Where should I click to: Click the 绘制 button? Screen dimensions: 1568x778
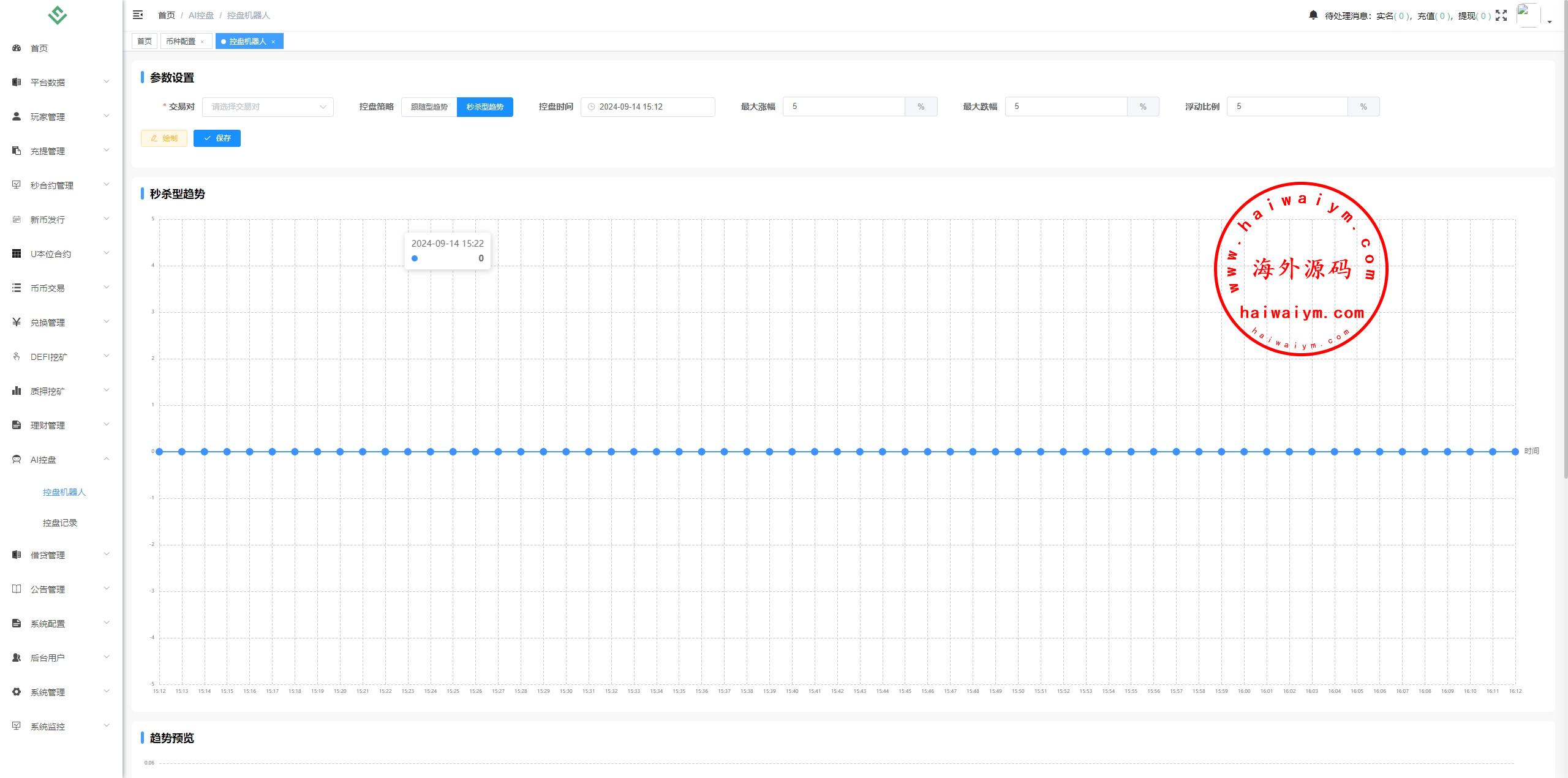pos(164,138)
